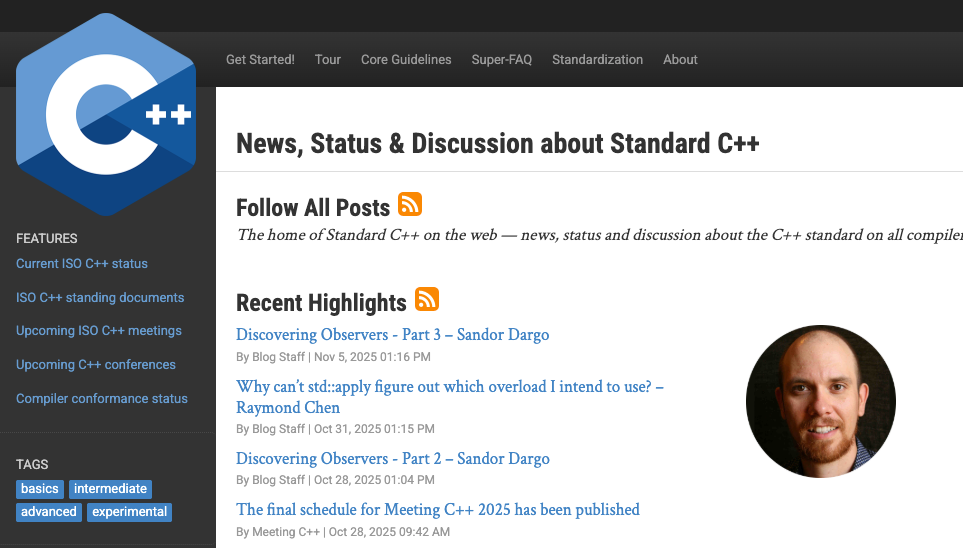This screenshot has width=963, height=548.
Task: View Upcoming ISO C++ meetings
Action: pos(99,331)
